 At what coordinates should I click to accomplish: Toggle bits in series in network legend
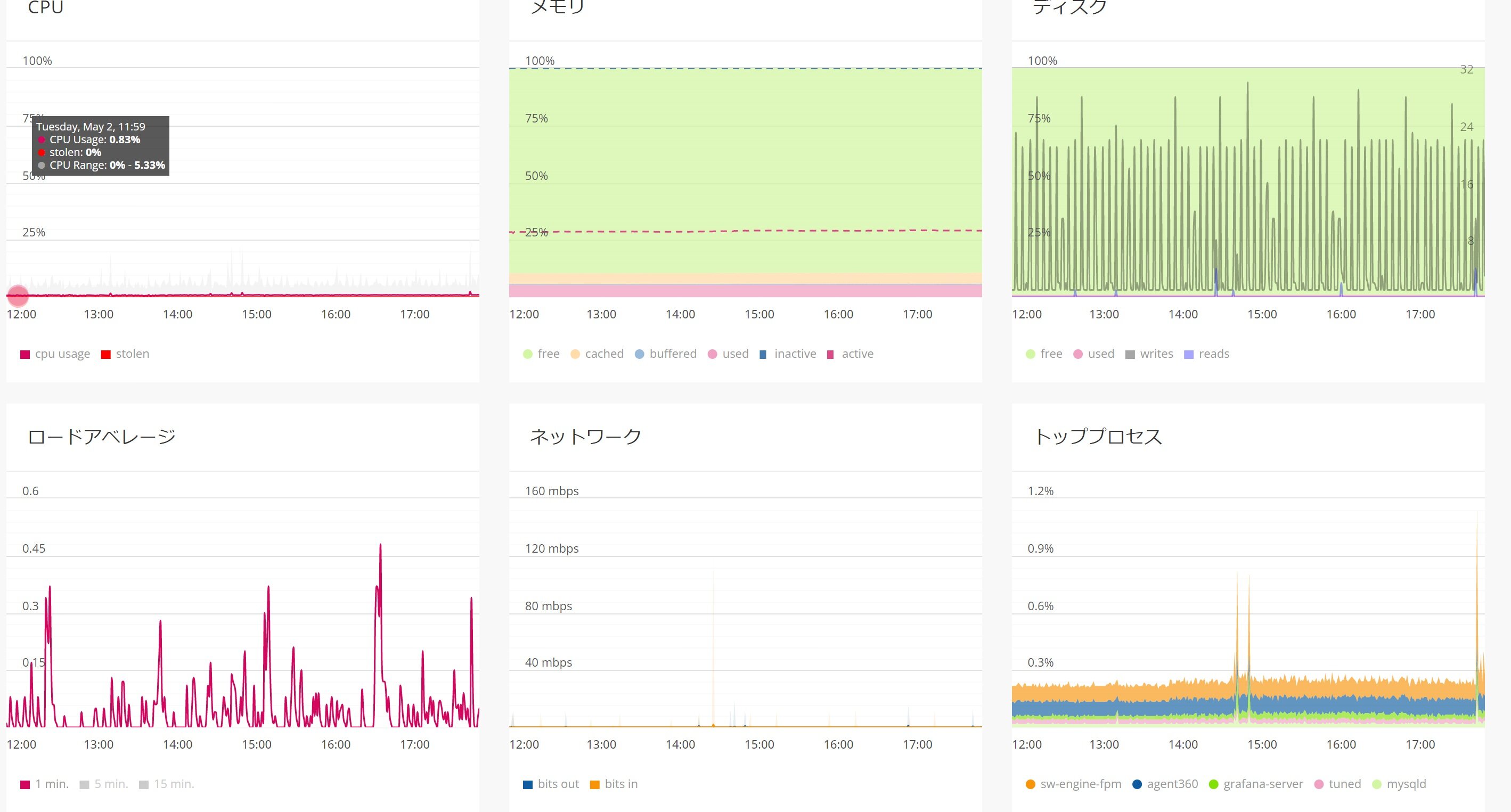(614, 784)
